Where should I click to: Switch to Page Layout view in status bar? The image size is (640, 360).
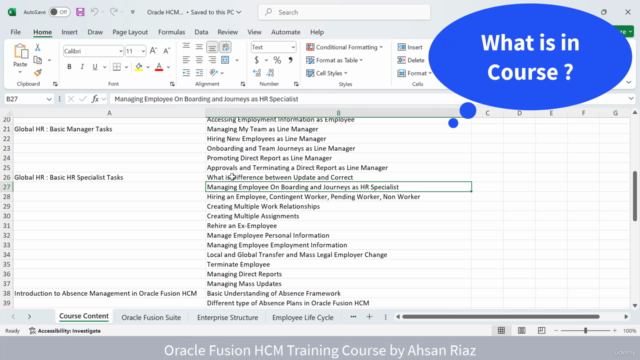coord(521,331)
